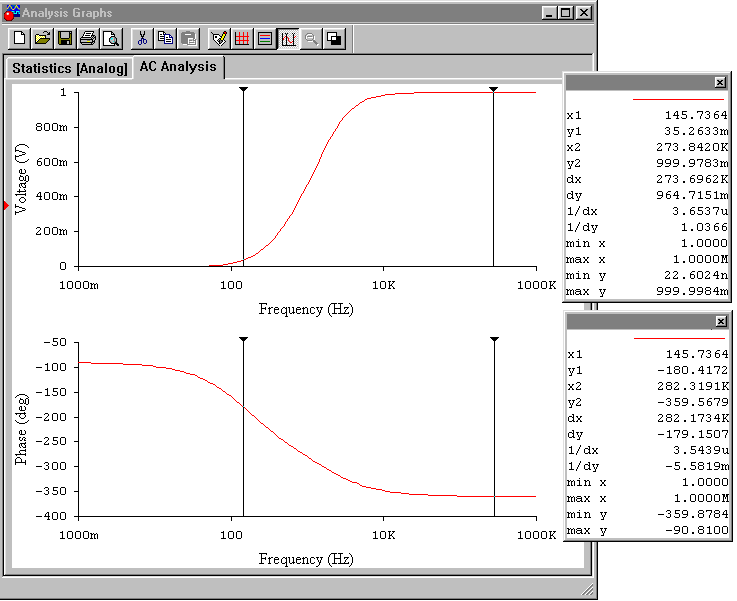Screen dimensions: 737x601
Task: Click first cursor marker on voltage plot
Action: click(243, 89)
